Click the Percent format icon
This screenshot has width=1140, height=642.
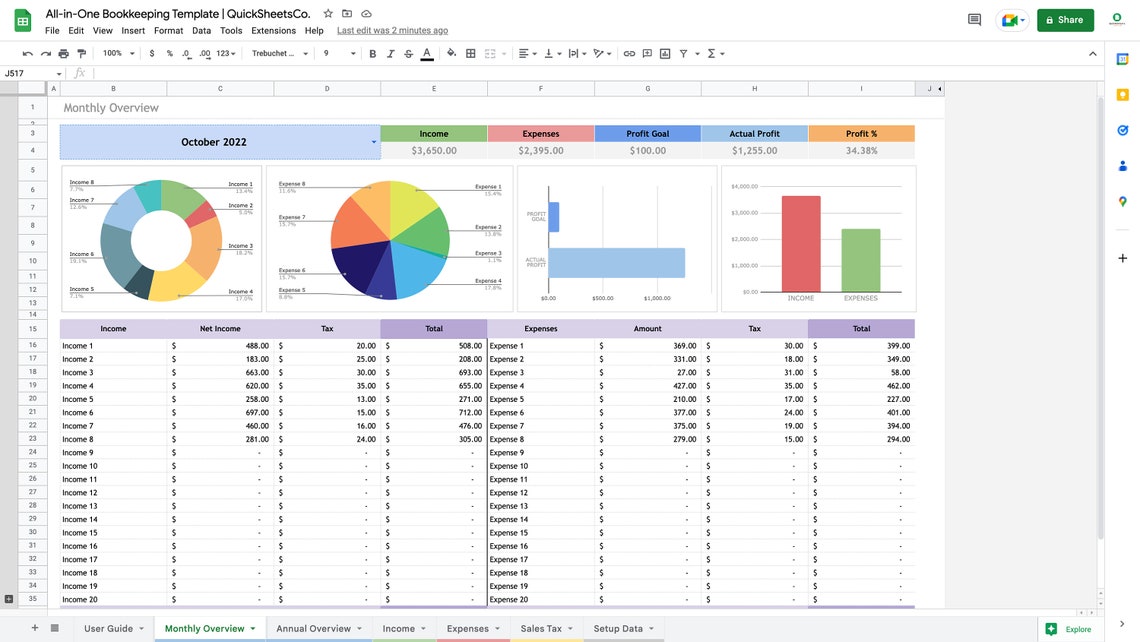[168, 52]
